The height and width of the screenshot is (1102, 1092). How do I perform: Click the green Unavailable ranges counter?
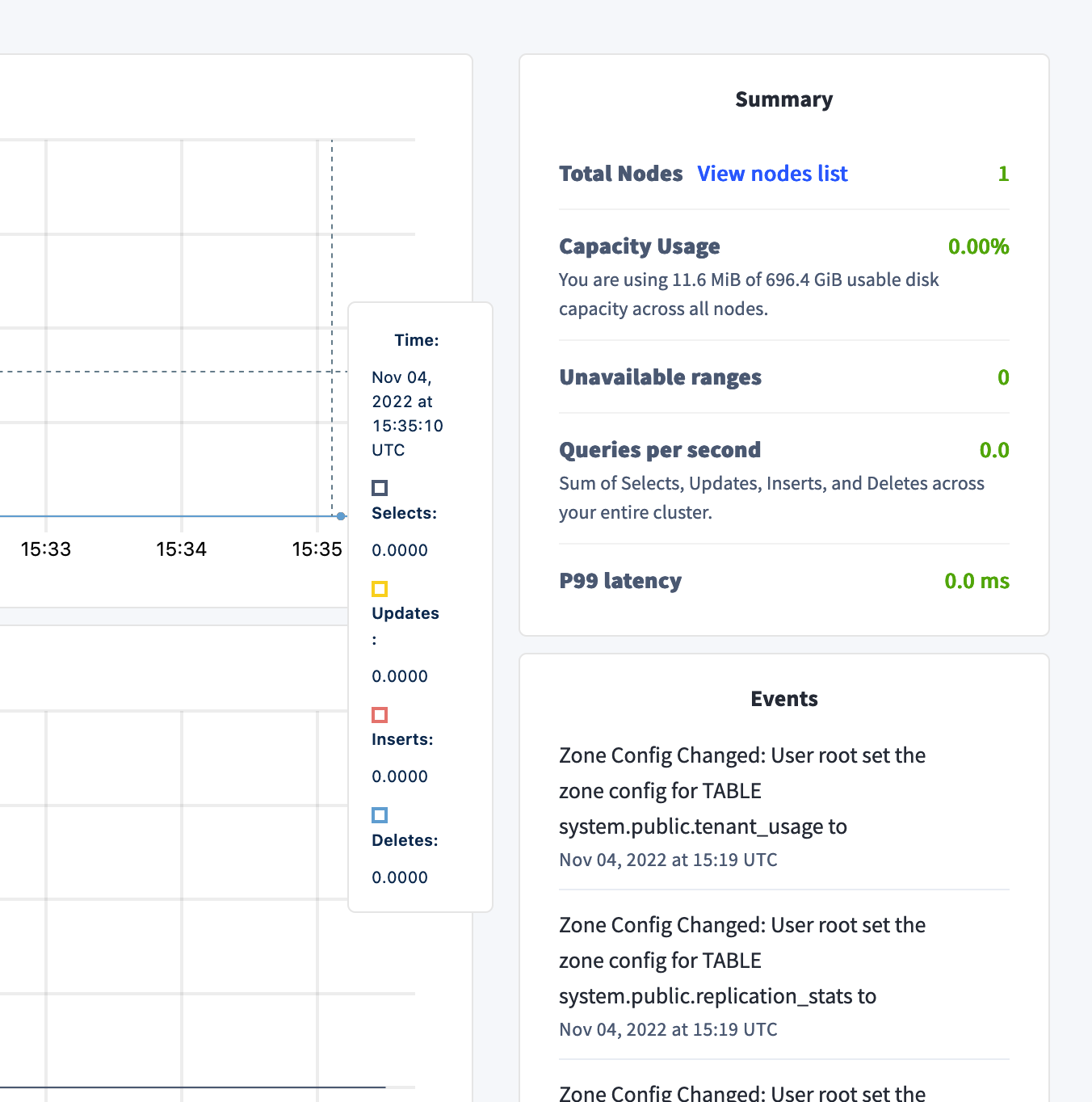[x=1003, y=377]
